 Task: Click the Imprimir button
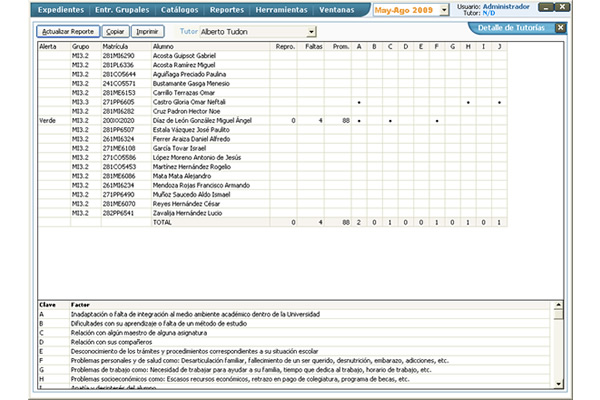[x=146, y=32]
